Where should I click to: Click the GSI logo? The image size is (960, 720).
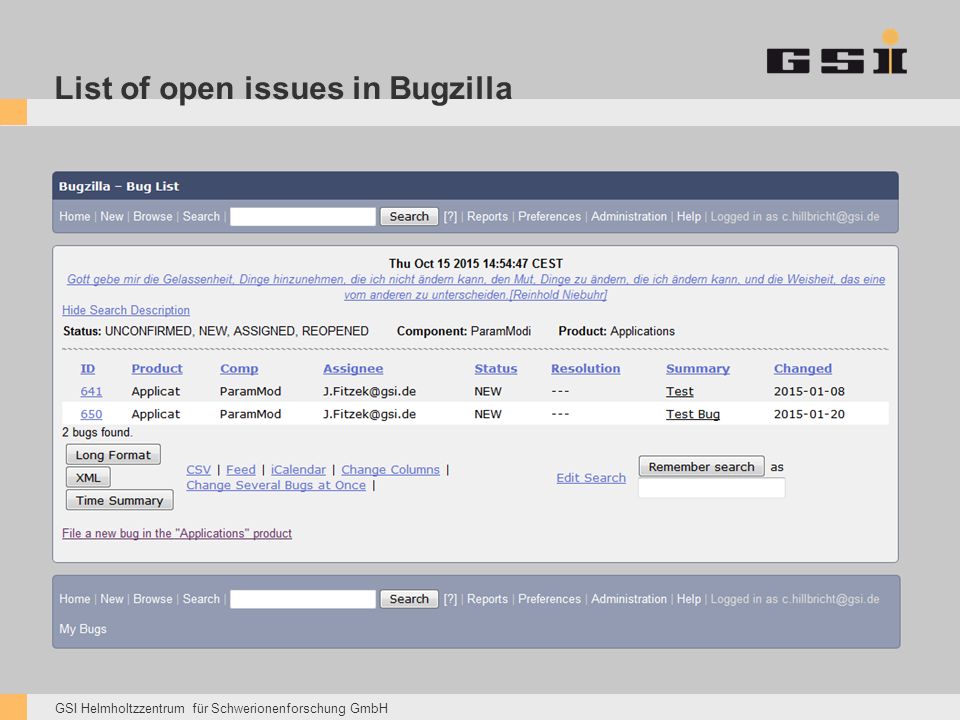coord(836,52)
